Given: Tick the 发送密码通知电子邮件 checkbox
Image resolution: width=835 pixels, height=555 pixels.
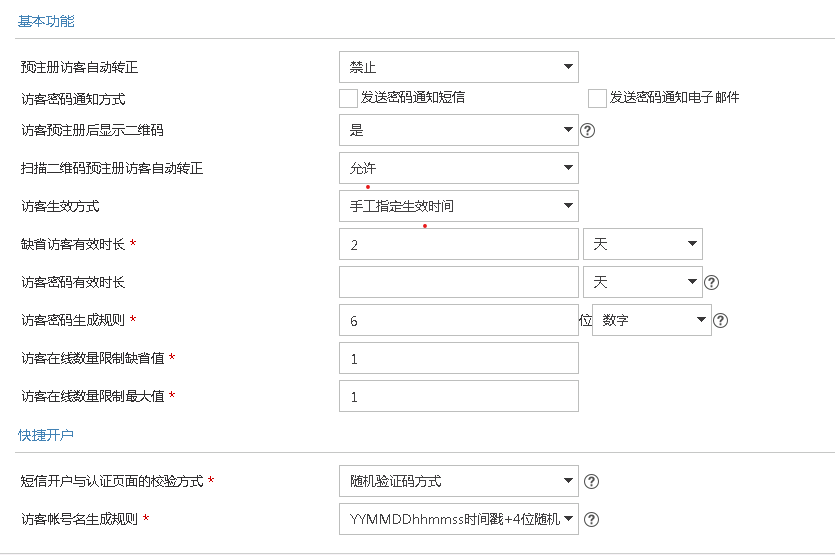Looking at the screenshot, I should [597, 98].
